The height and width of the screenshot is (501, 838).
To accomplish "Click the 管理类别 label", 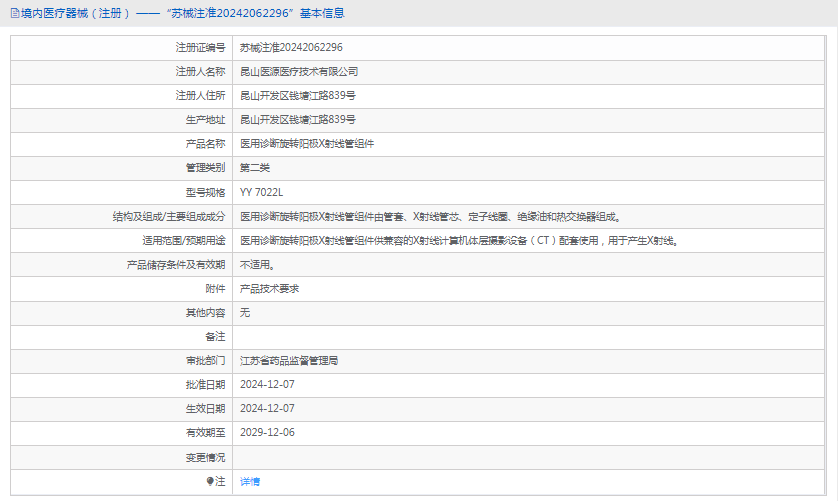I will 206,168.
